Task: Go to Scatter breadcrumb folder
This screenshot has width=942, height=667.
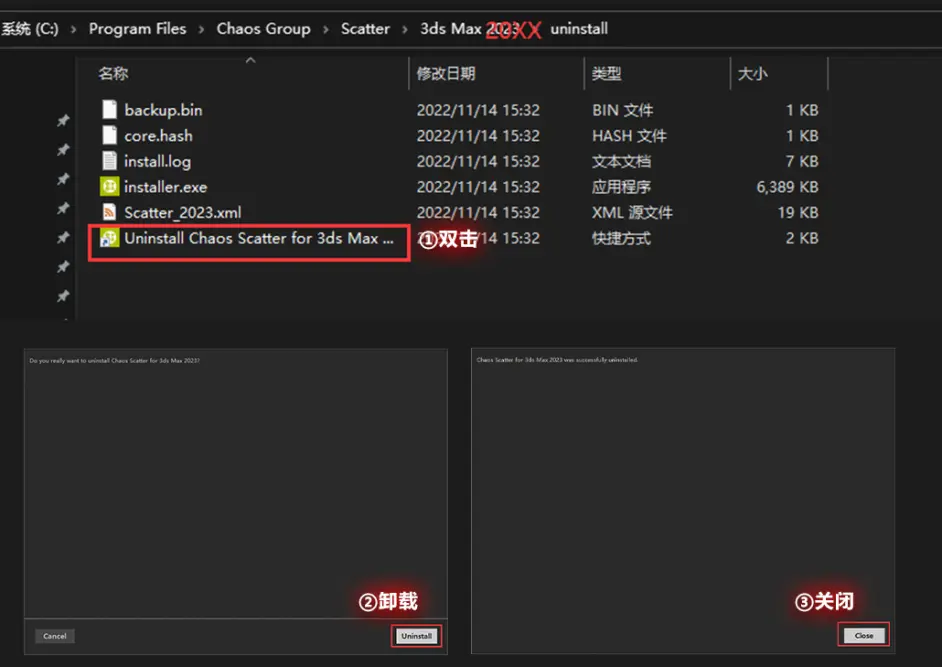Action: point(365,28)
